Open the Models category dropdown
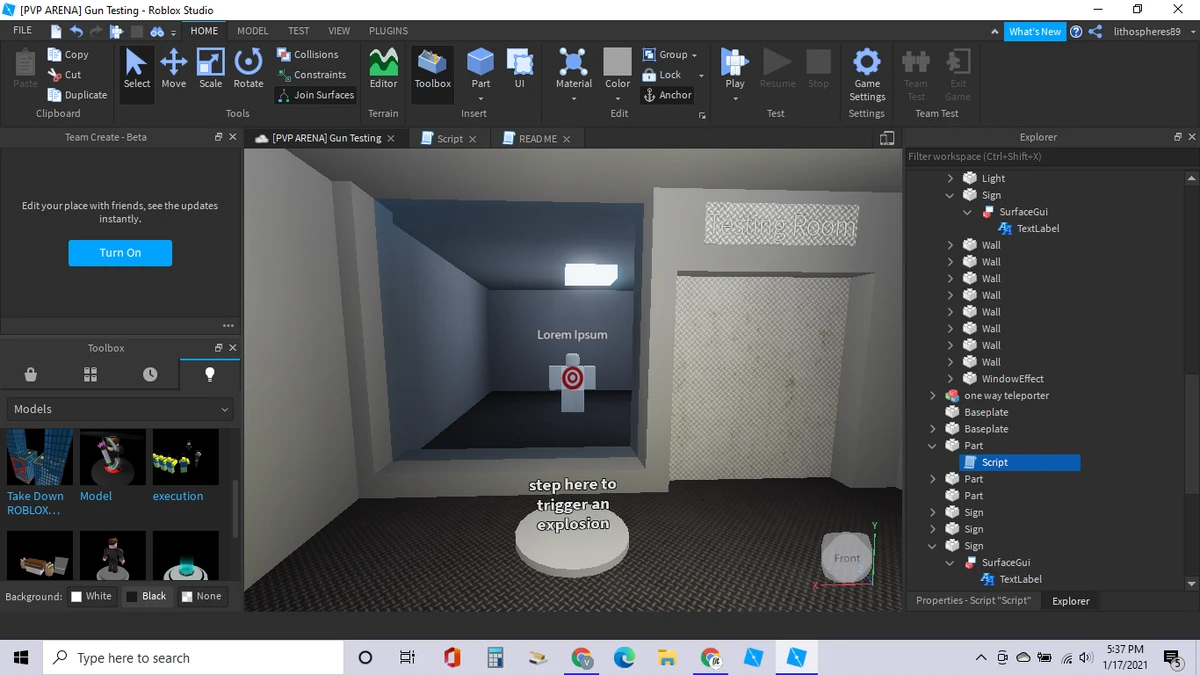 coord(120,409)
